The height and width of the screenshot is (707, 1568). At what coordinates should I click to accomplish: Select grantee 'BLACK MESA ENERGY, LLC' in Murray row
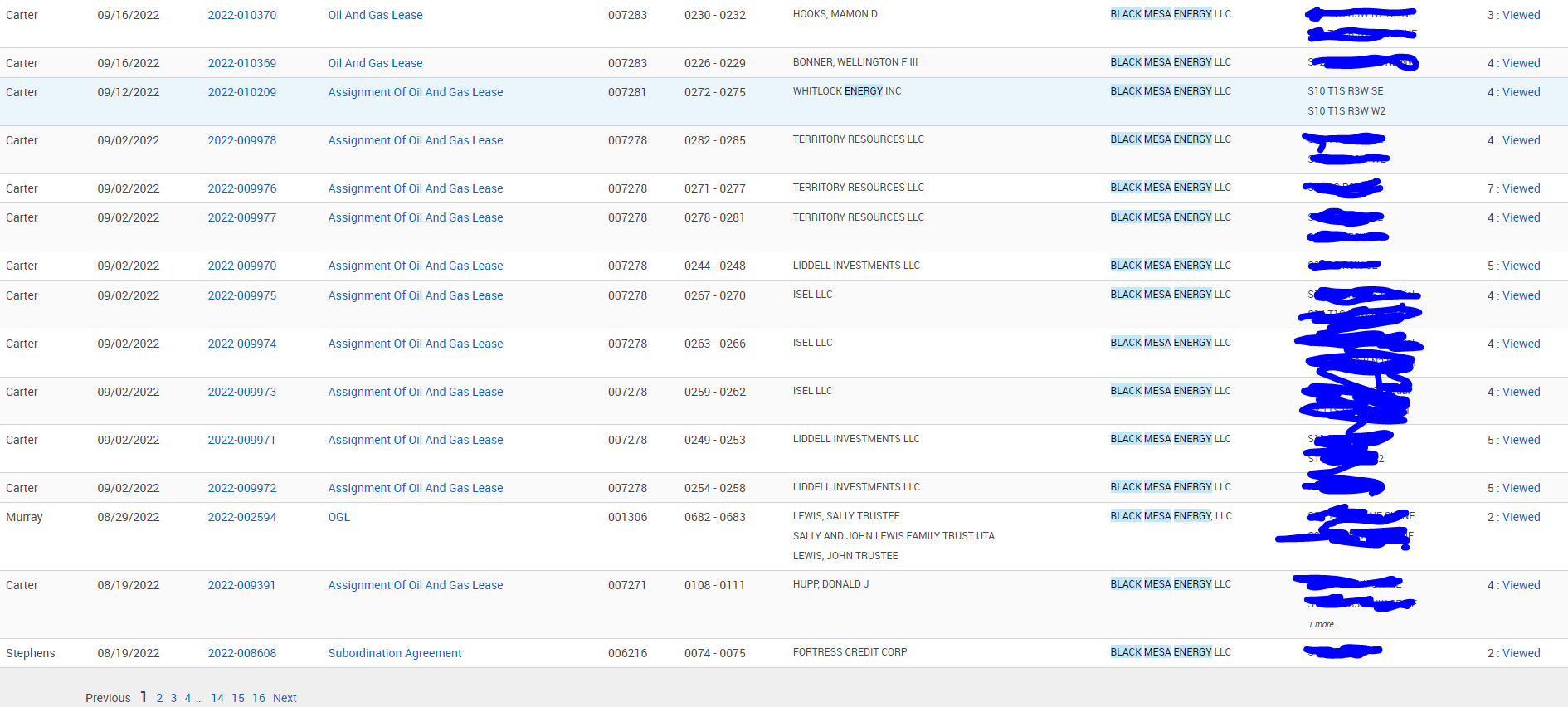tap(1171, 516)
